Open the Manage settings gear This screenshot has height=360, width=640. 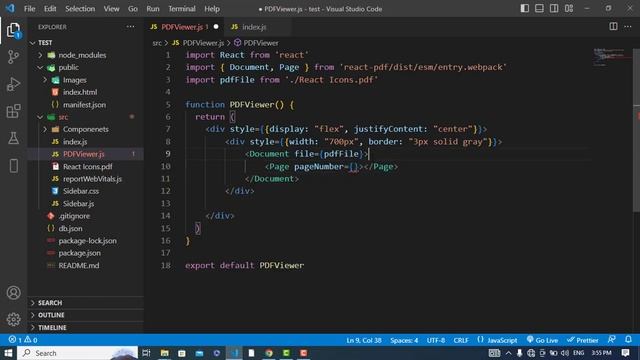13,319
